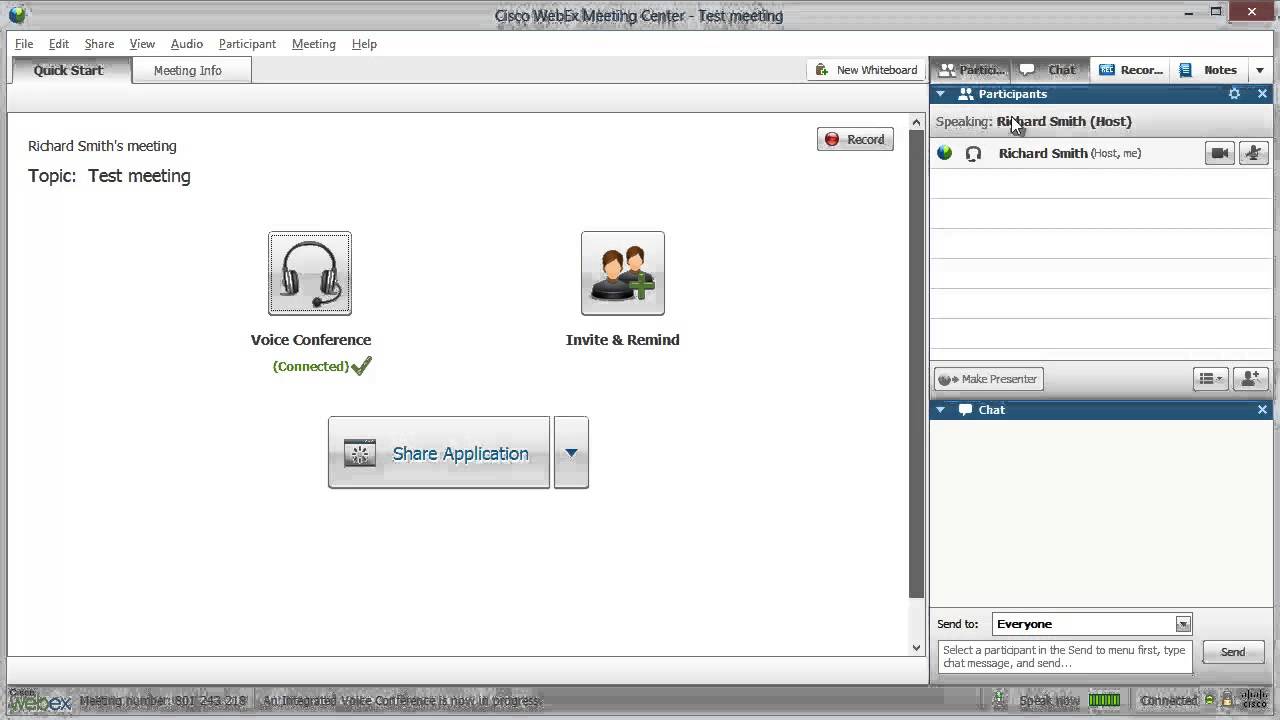Screen dimensions: 1280x720
Task: Click the headset icon beside Richard Smith
Action: point(973,154)
